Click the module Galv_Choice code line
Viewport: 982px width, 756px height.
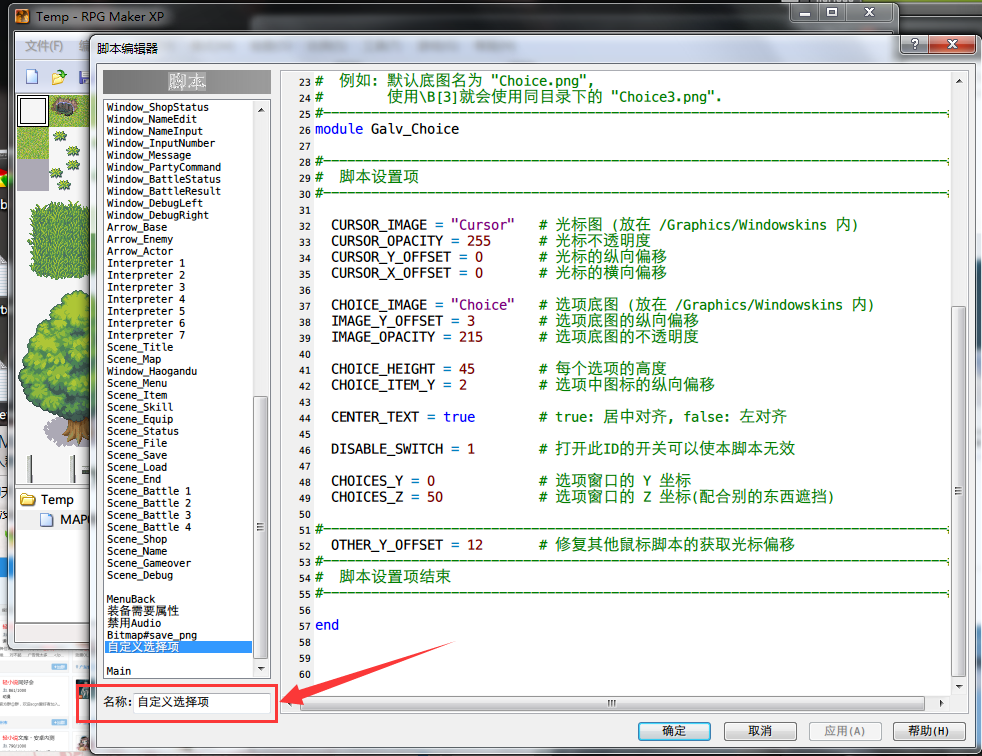click(x=387, y=129)
